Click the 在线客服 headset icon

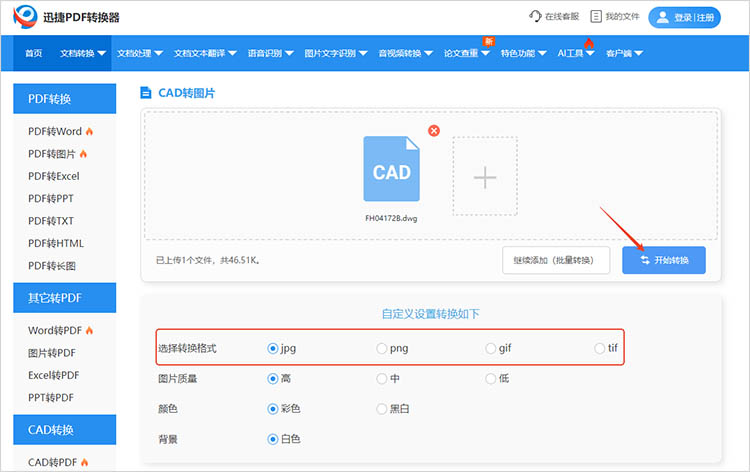(535, 16)
